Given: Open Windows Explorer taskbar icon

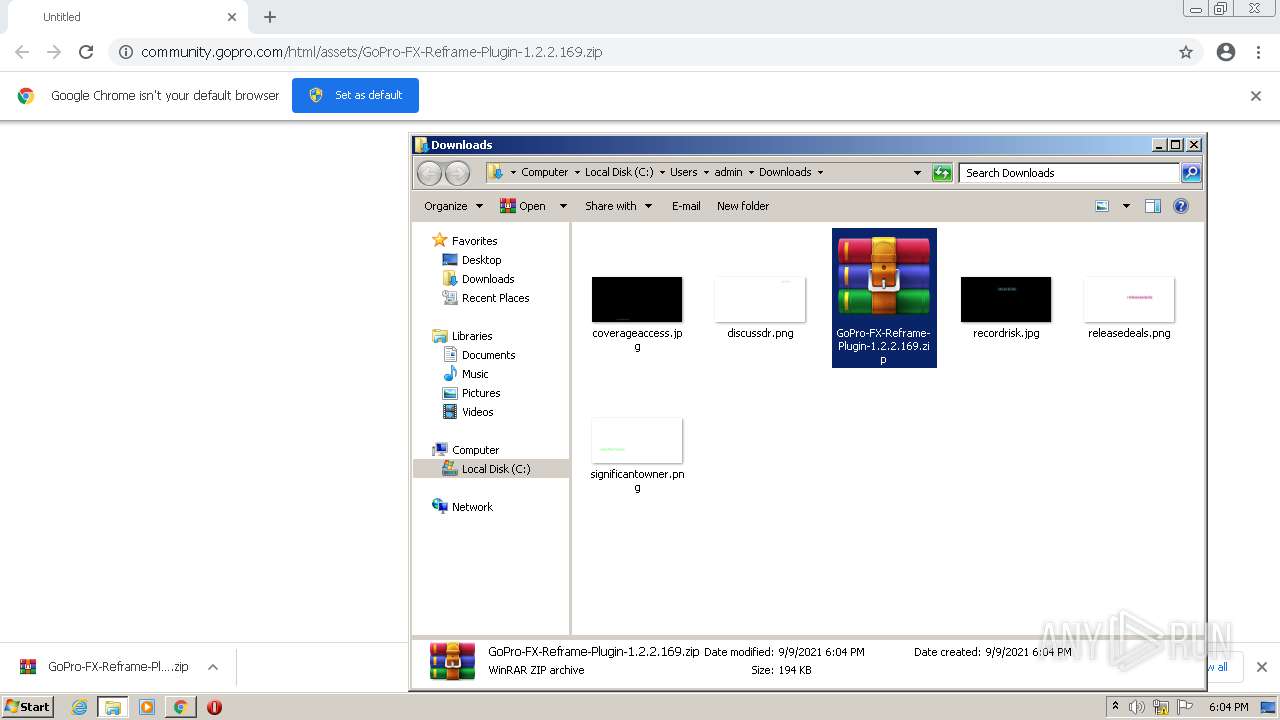Looking at the screenshot, I should pos(113,707).
